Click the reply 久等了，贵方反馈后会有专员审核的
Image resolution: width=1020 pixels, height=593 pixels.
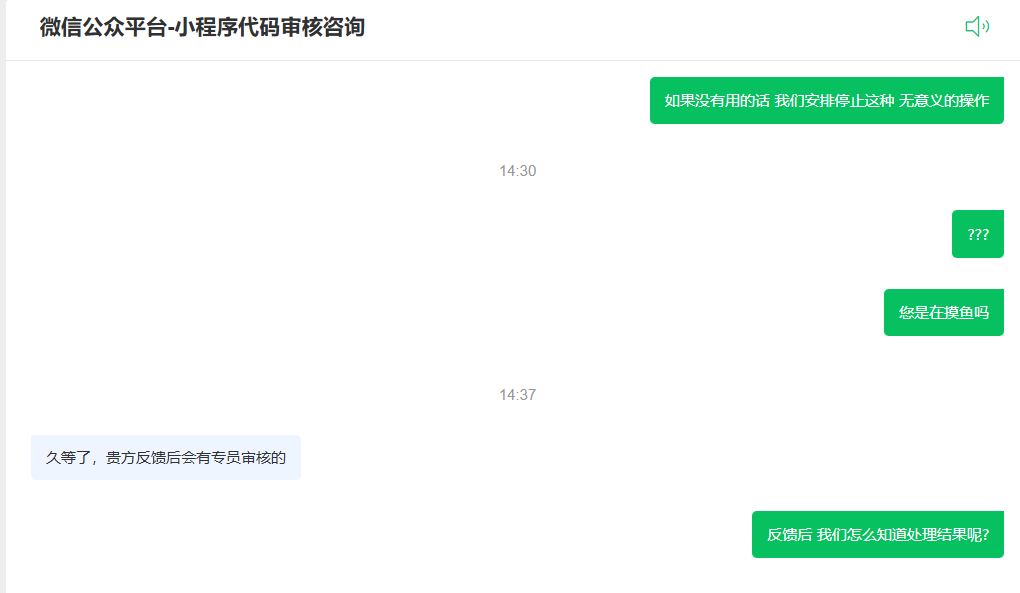tap(166, 458)
